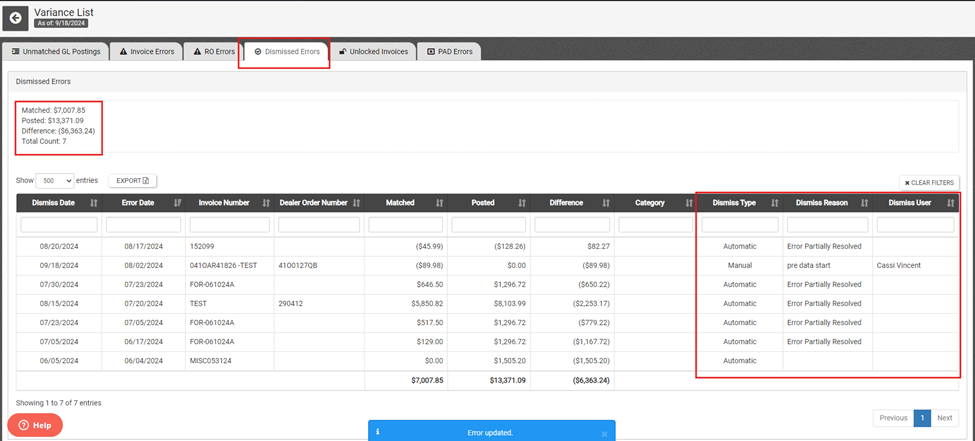Focus the Difference filter field
Viewport: 975px width, 441px height.
[572, 225]
